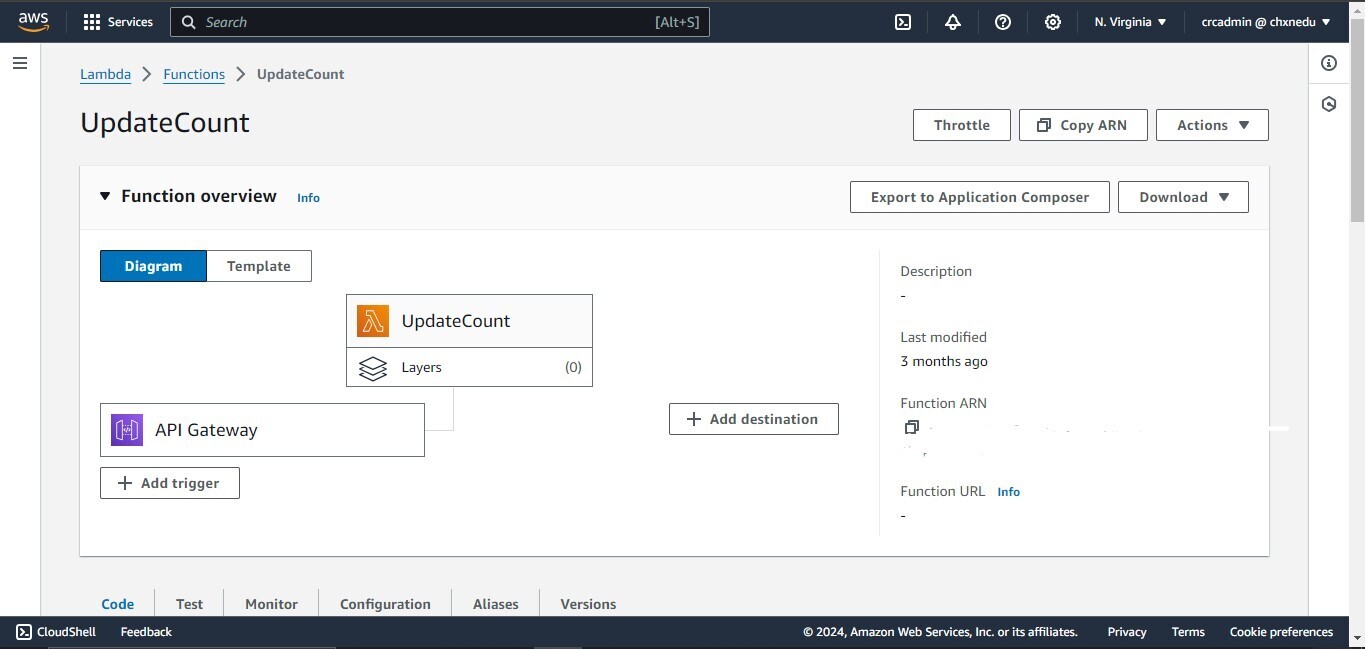The image size is (1365, 649).
Task: Open the Download dropdown
Action: tap(1183, 197)
